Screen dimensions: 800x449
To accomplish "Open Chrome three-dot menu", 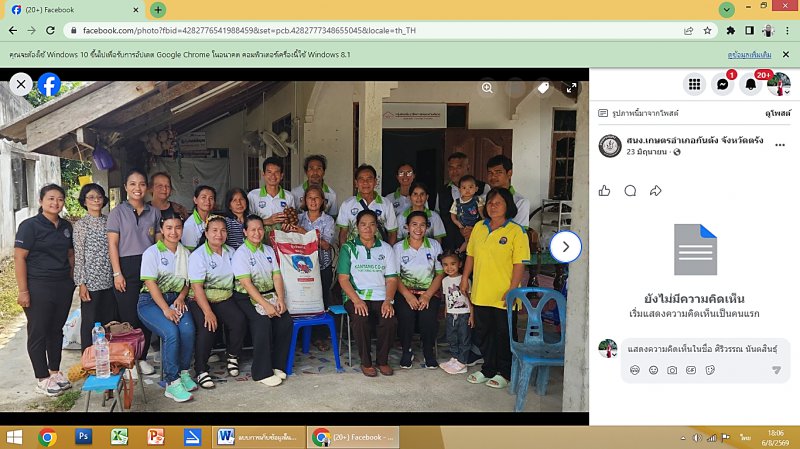I will pyautogui.click(x=787, y=31).
